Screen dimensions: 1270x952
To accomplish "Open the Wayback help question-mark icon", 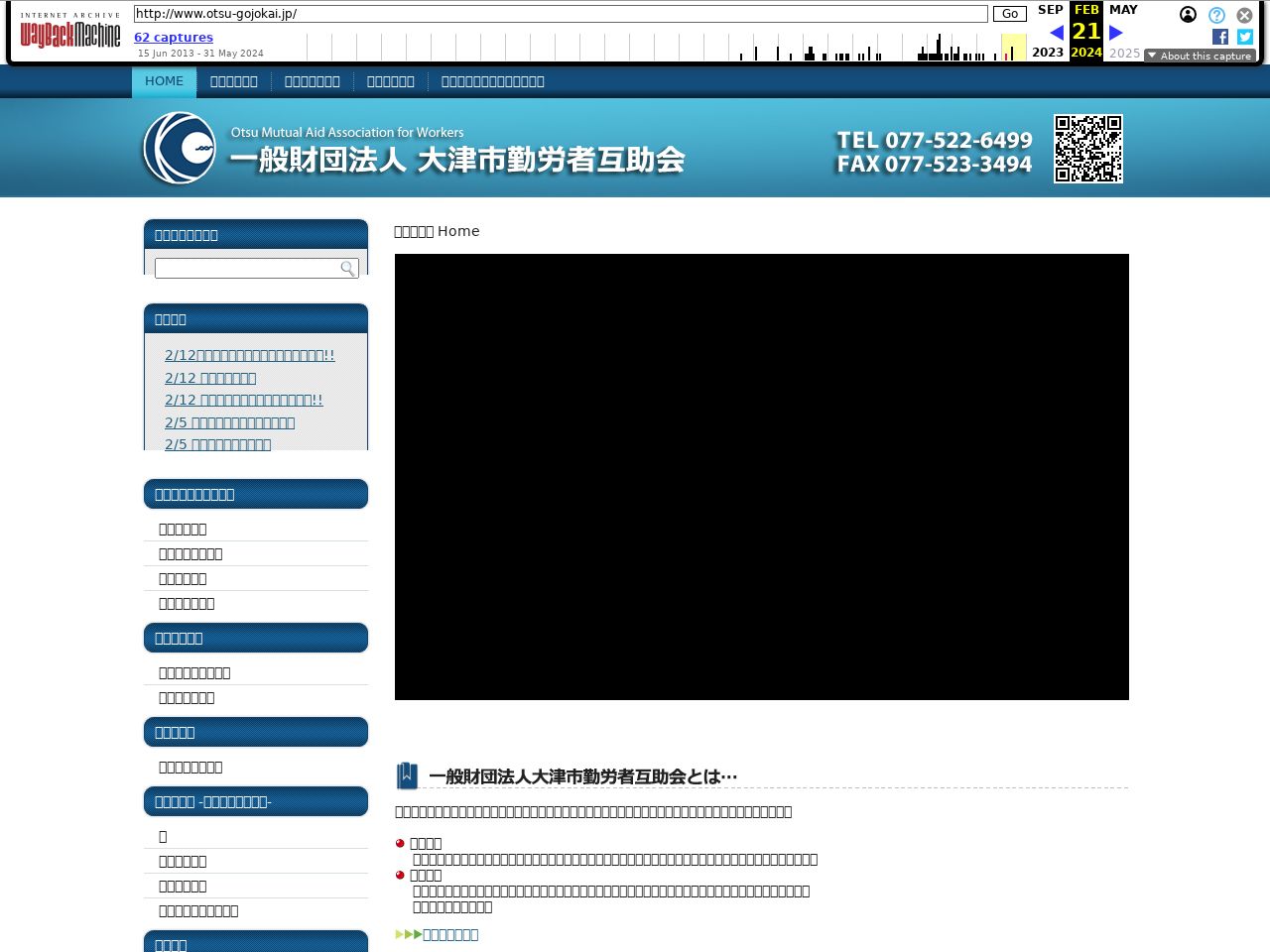I will (1216, 15).
